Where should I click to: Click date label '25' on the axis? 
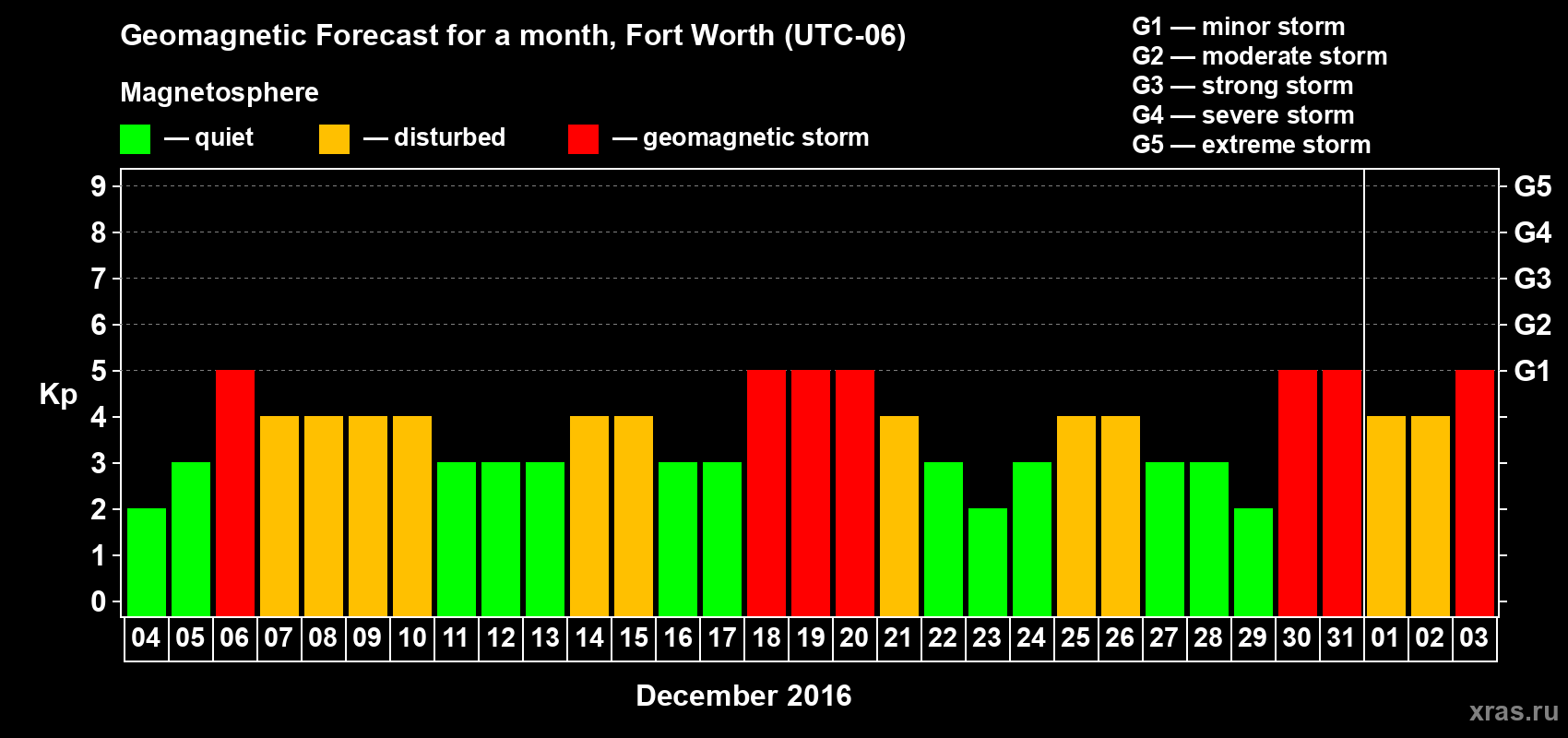(1075, 637)
